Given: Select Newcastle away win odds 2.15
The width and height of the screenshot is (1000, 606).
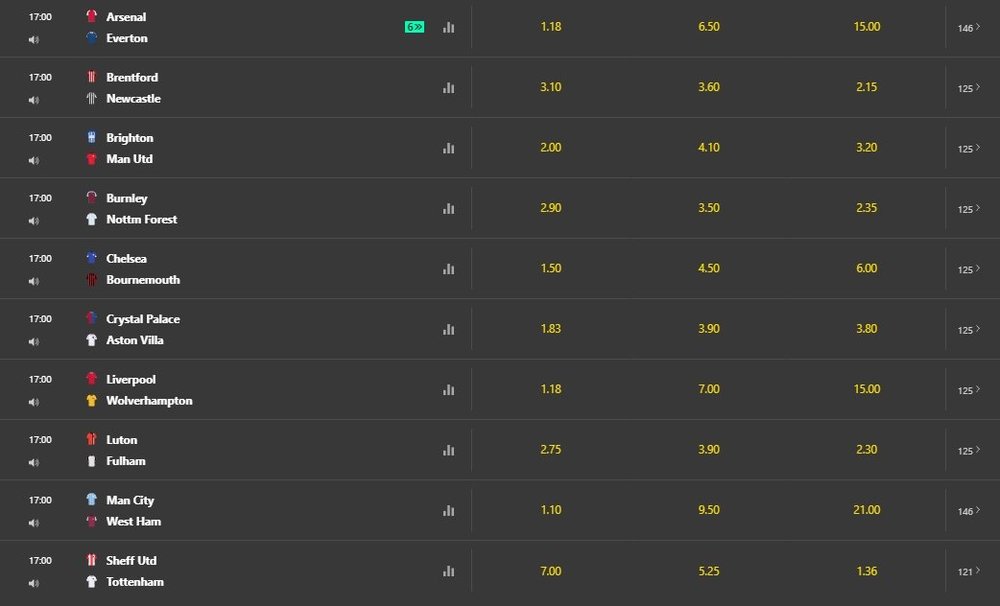Looking at the screenshot, I should pos(867,87).
